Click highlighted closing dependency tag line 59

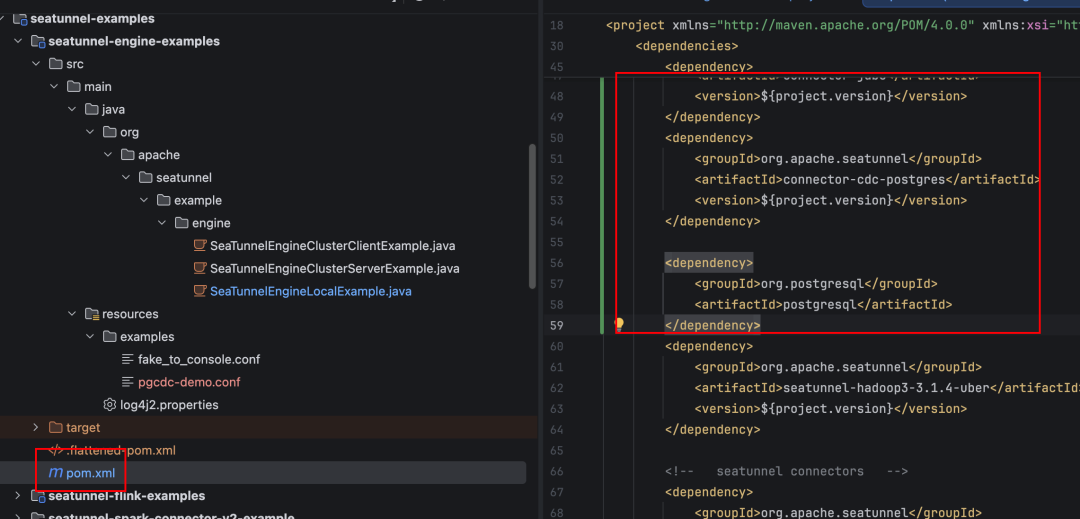click(712, 325)
